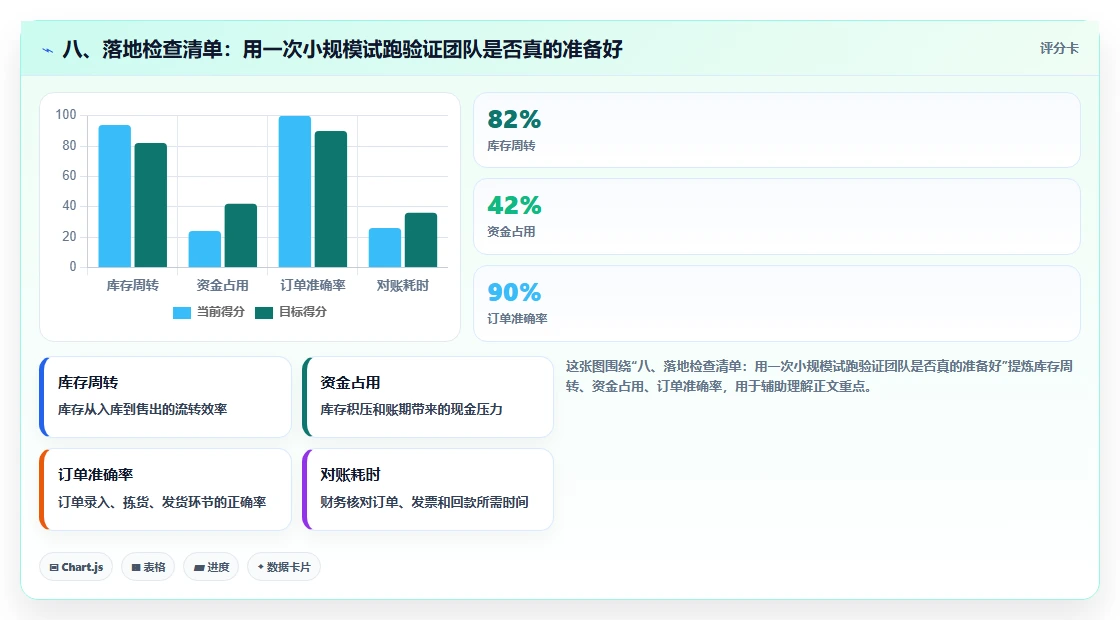This screenshot has height=620, width=1120.
Task: Click the bar icon inside the 进度 chip
Action: 199,569
